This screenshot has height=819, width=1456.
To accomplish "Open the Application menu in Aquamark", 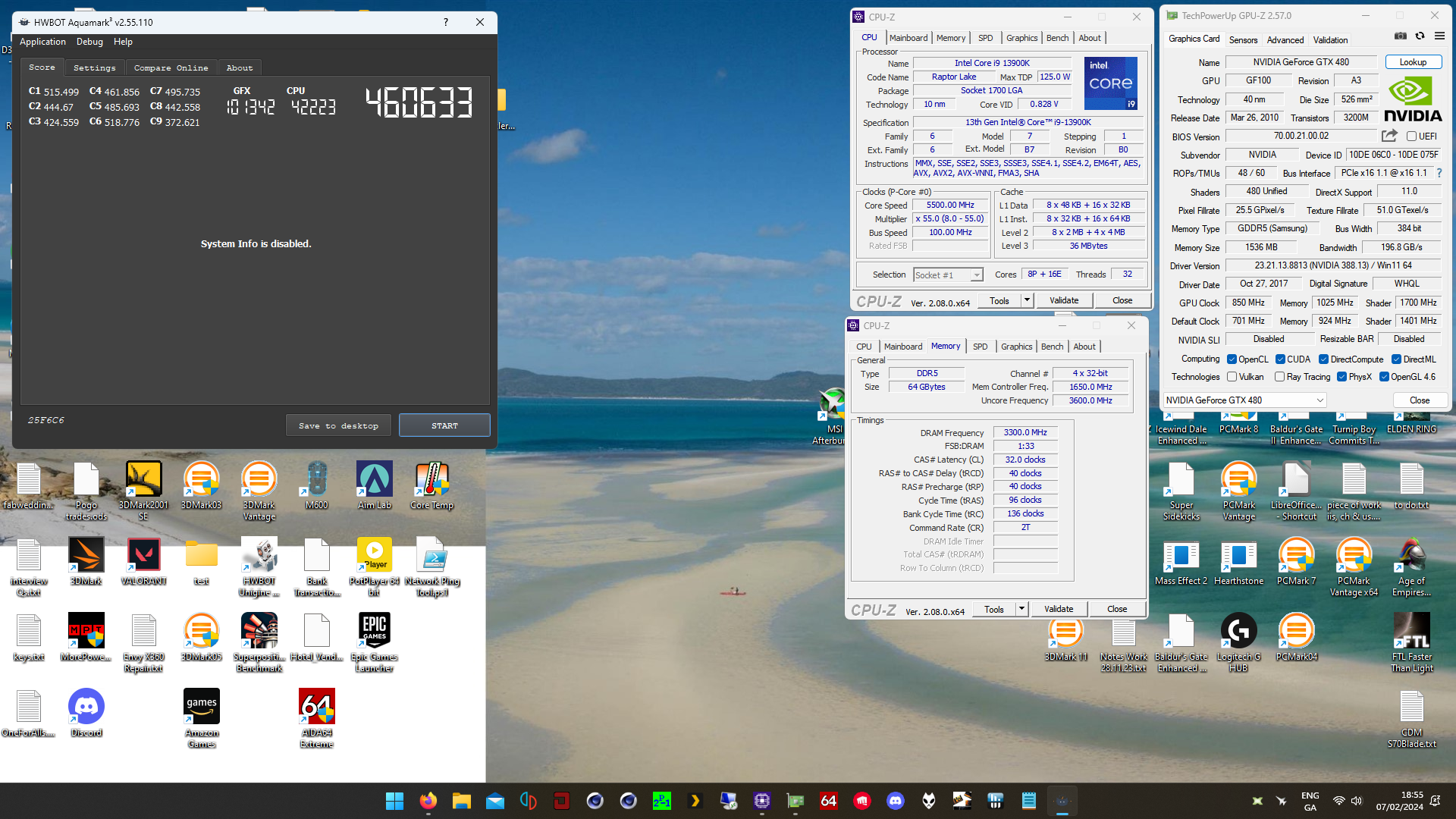I will pyautogui.click(x=42, y=42).
